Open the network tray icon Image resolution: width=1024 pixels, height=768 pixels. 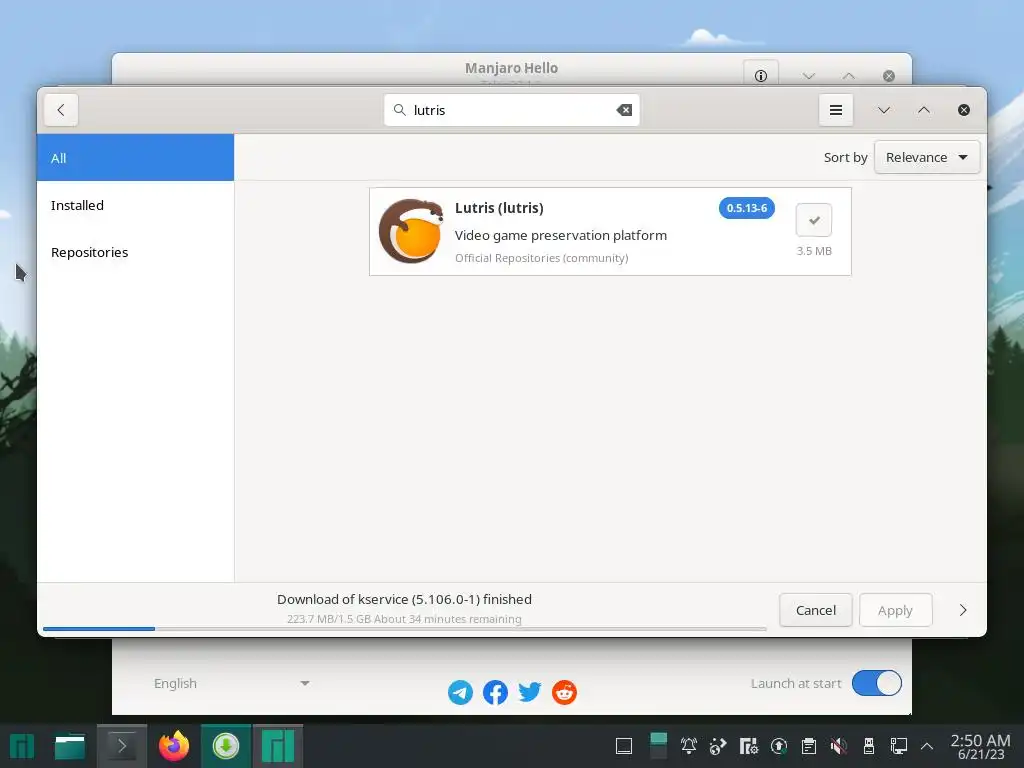899,746
